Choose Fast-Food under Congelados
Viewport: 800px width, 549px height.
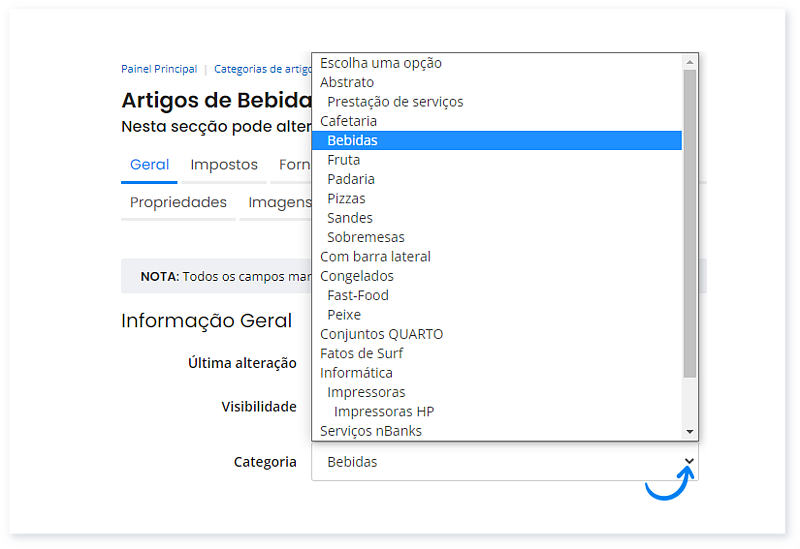pyautogui.click(x=357, y=295)
